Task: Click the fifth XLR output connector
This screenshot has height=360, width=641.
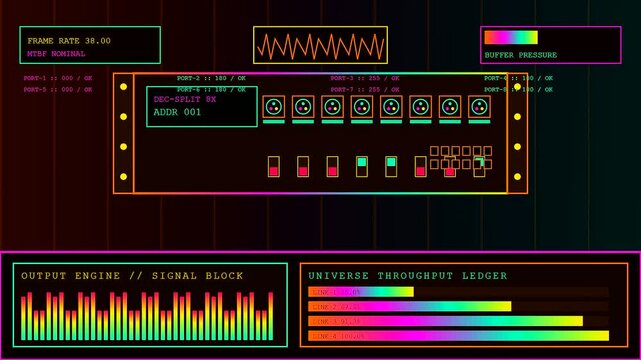Action: pyautogui.click(x=391, y=107)
